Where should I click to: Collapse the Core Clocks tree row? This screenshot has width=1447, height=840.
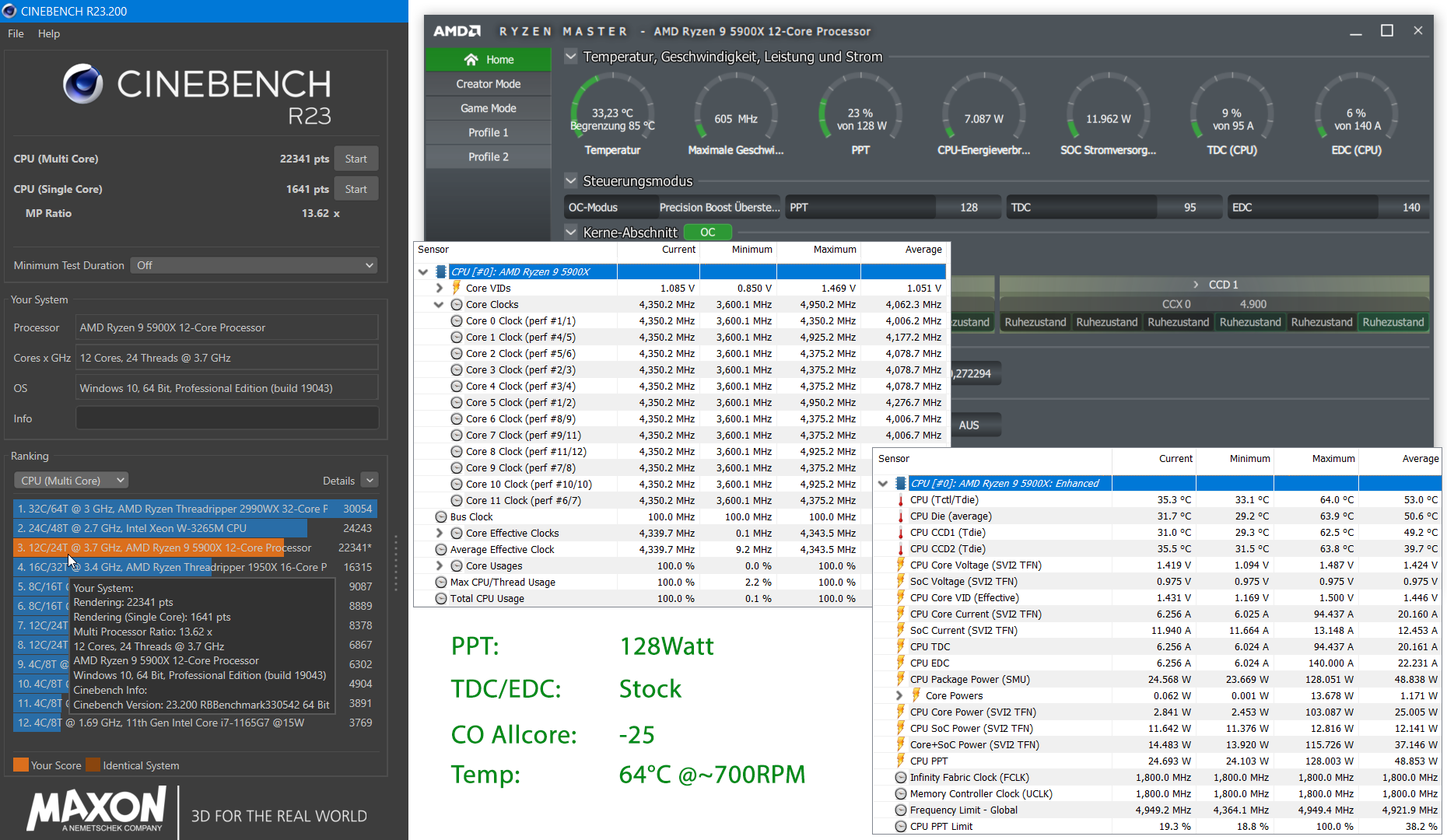point(440,305)
